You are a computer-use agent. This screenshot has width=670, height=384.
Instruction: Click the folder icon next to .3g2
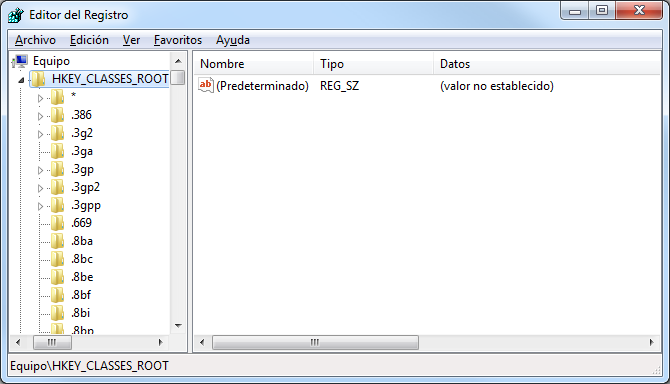(x=57, y=133)
